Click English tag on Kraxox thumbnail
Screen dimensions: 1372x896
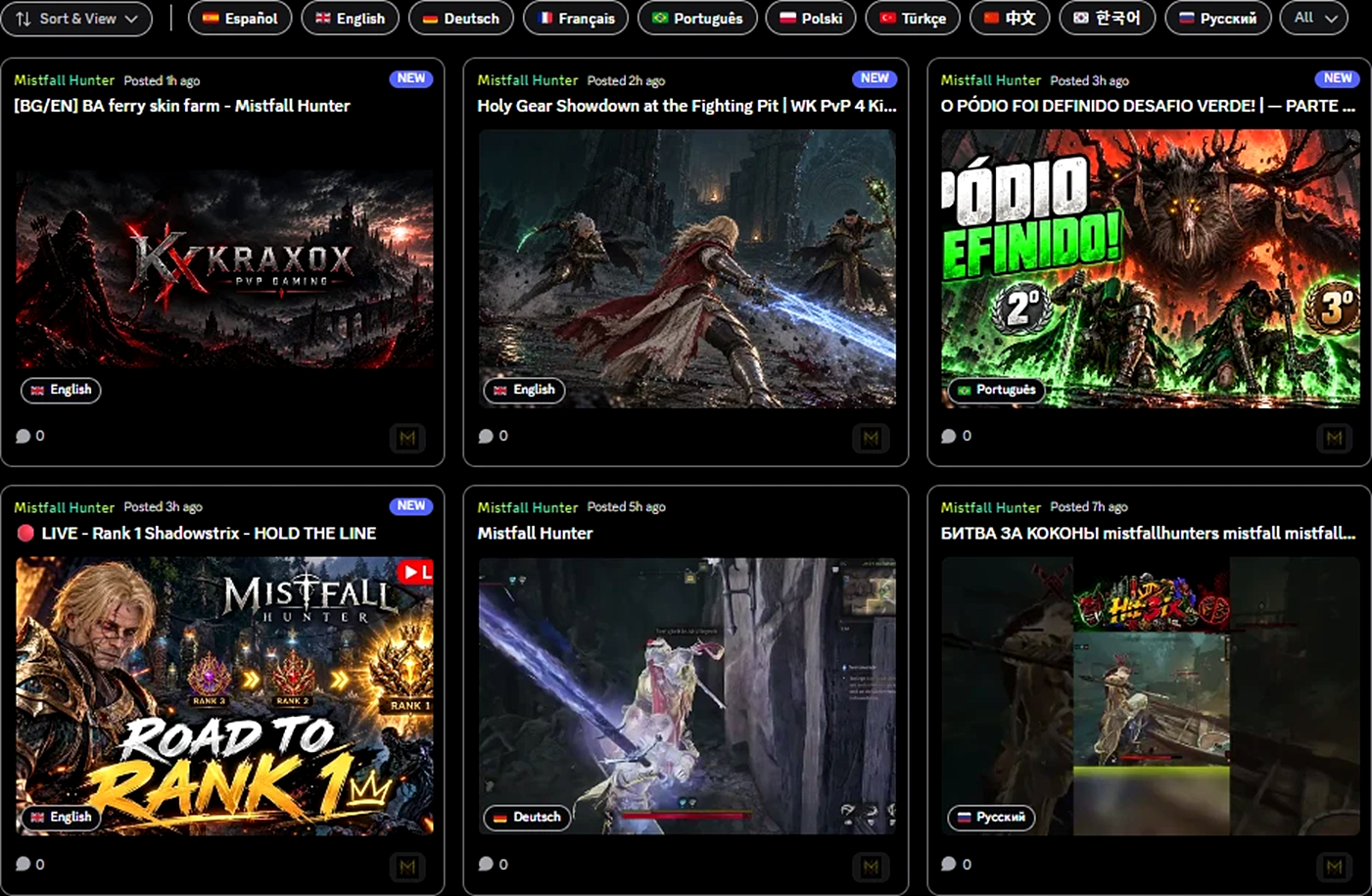[61, 390]
